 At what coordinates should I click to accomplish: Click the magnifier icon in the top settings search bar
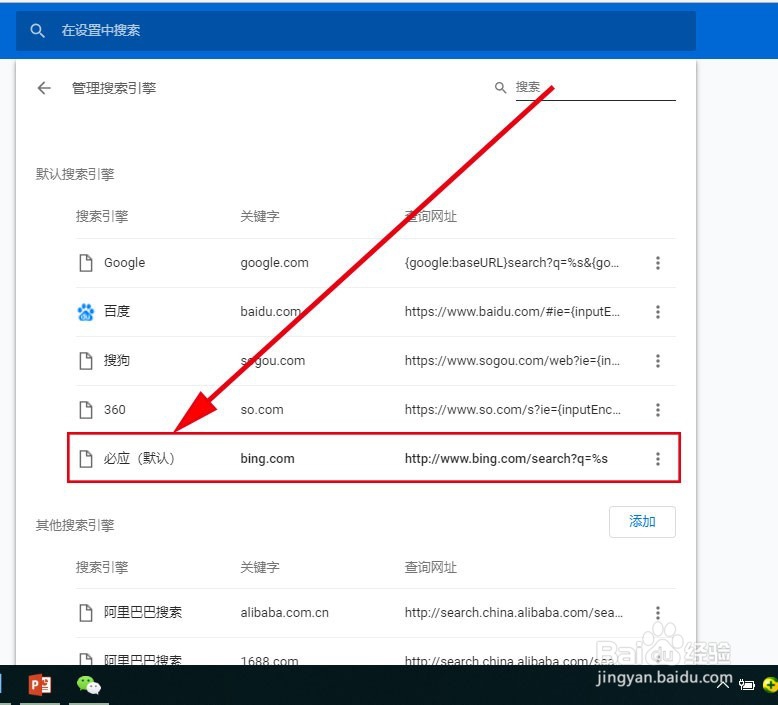point(37,30)
